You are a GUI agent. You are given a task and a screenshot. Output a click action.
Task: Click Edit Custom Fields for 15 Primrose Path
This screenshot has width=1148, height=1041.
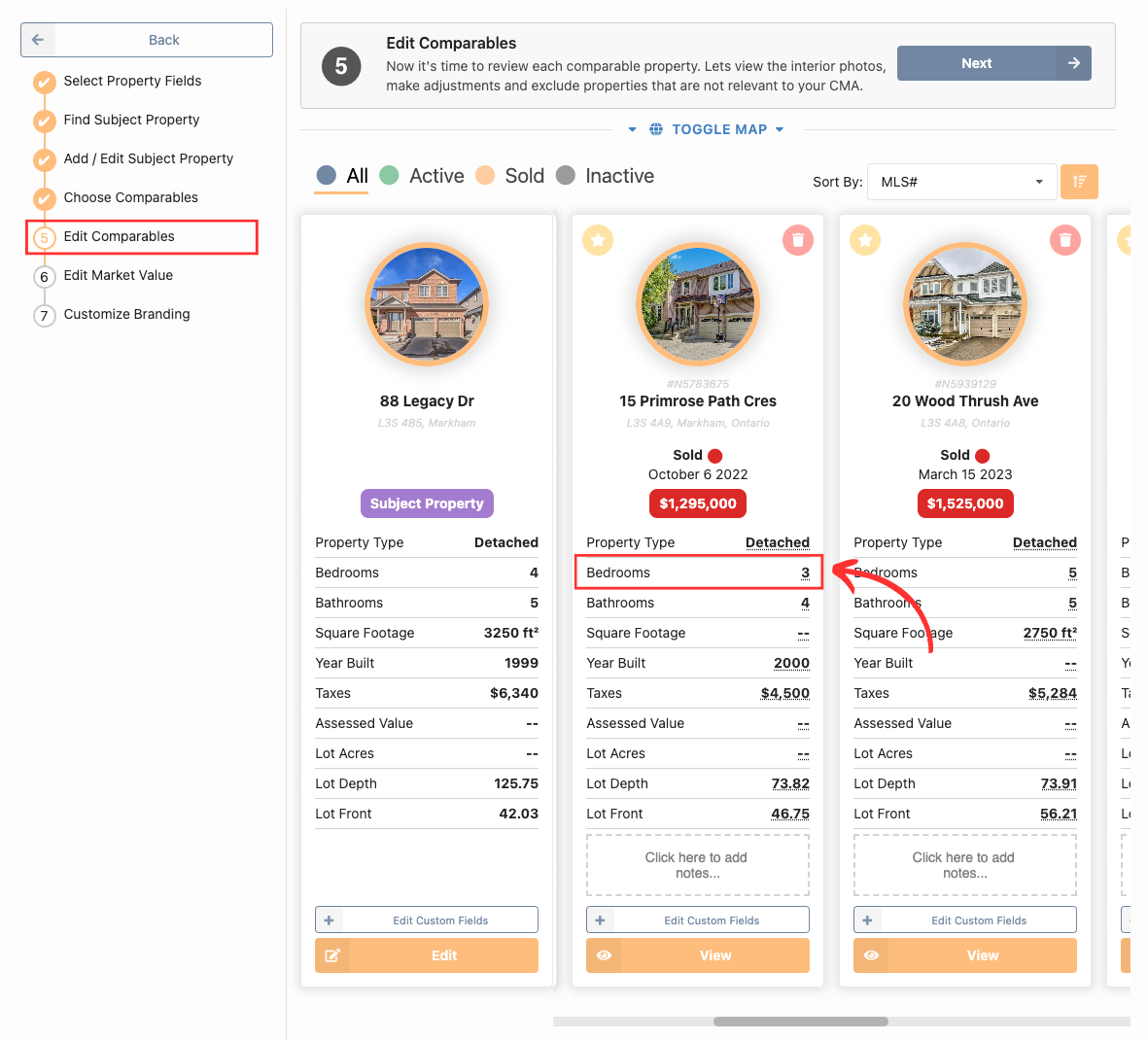point(697,920)
